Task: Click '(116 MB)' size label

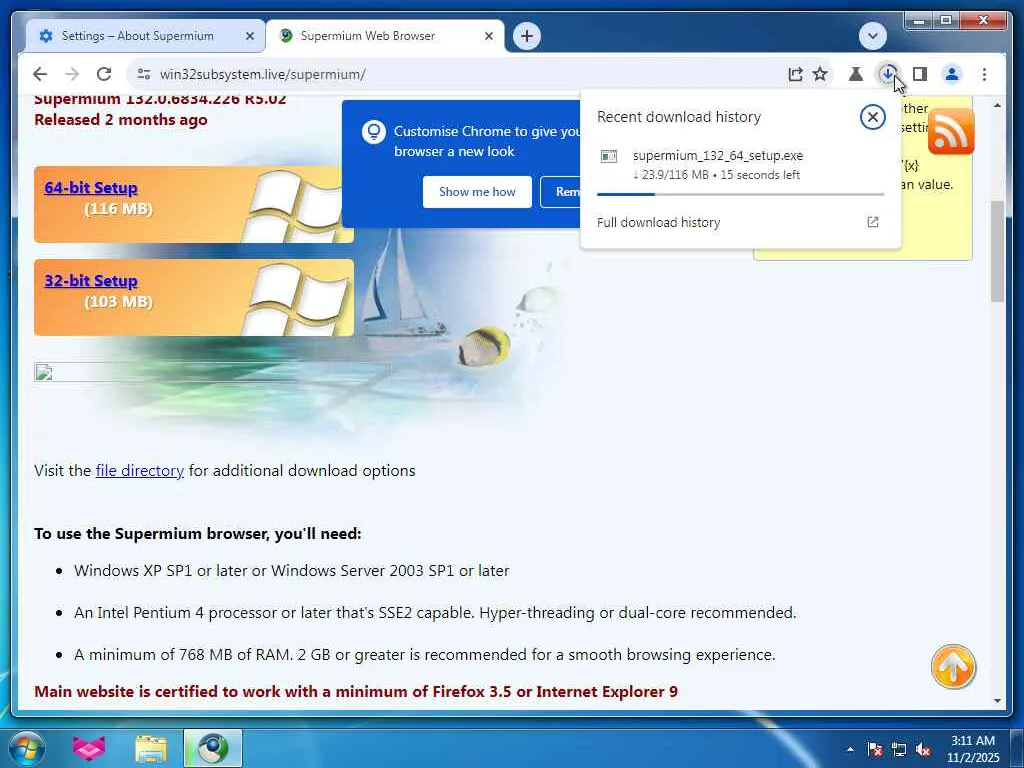Action: [118, 209]
